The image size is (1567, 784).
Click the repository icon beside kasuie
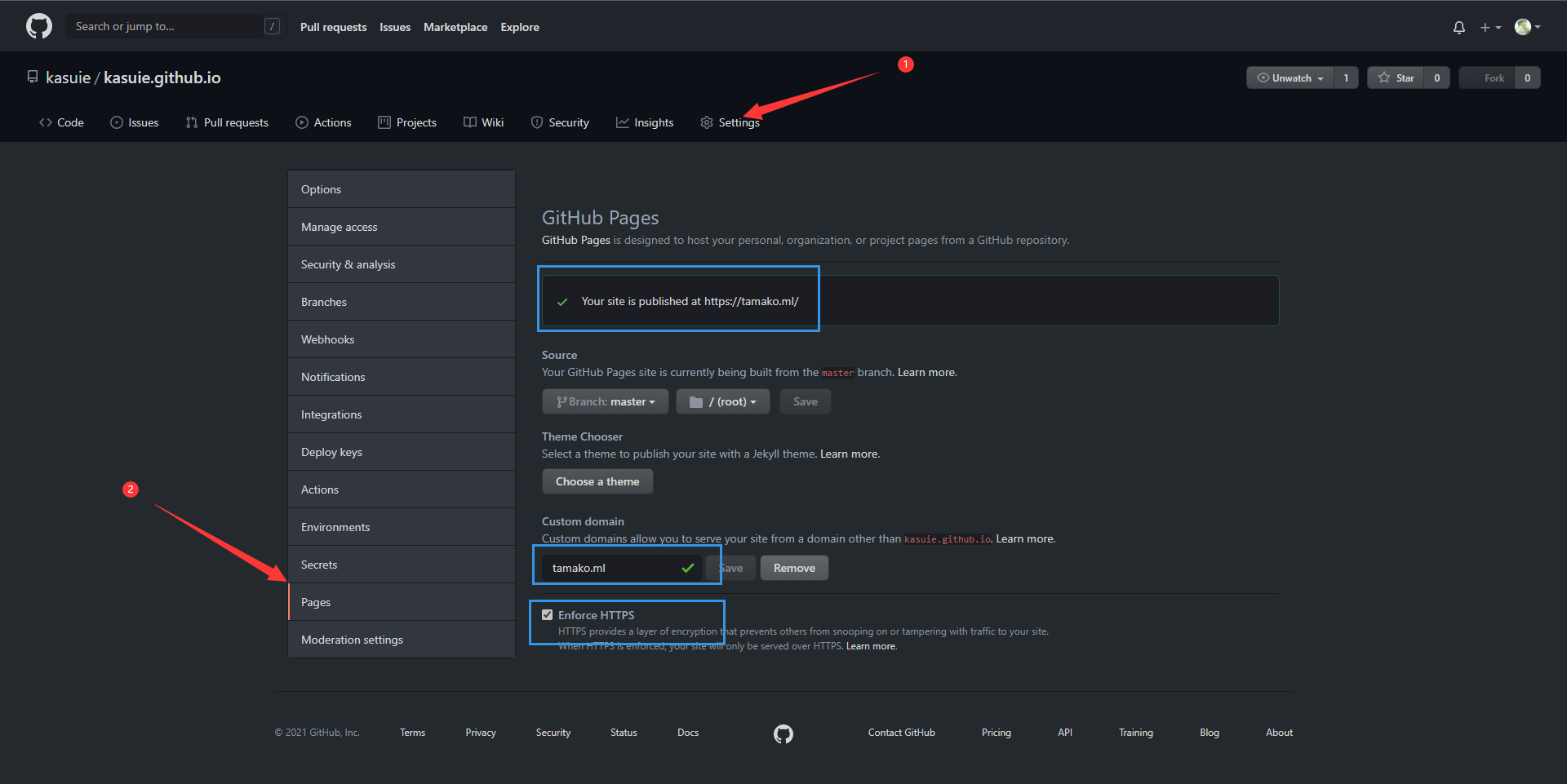[33, 77]
